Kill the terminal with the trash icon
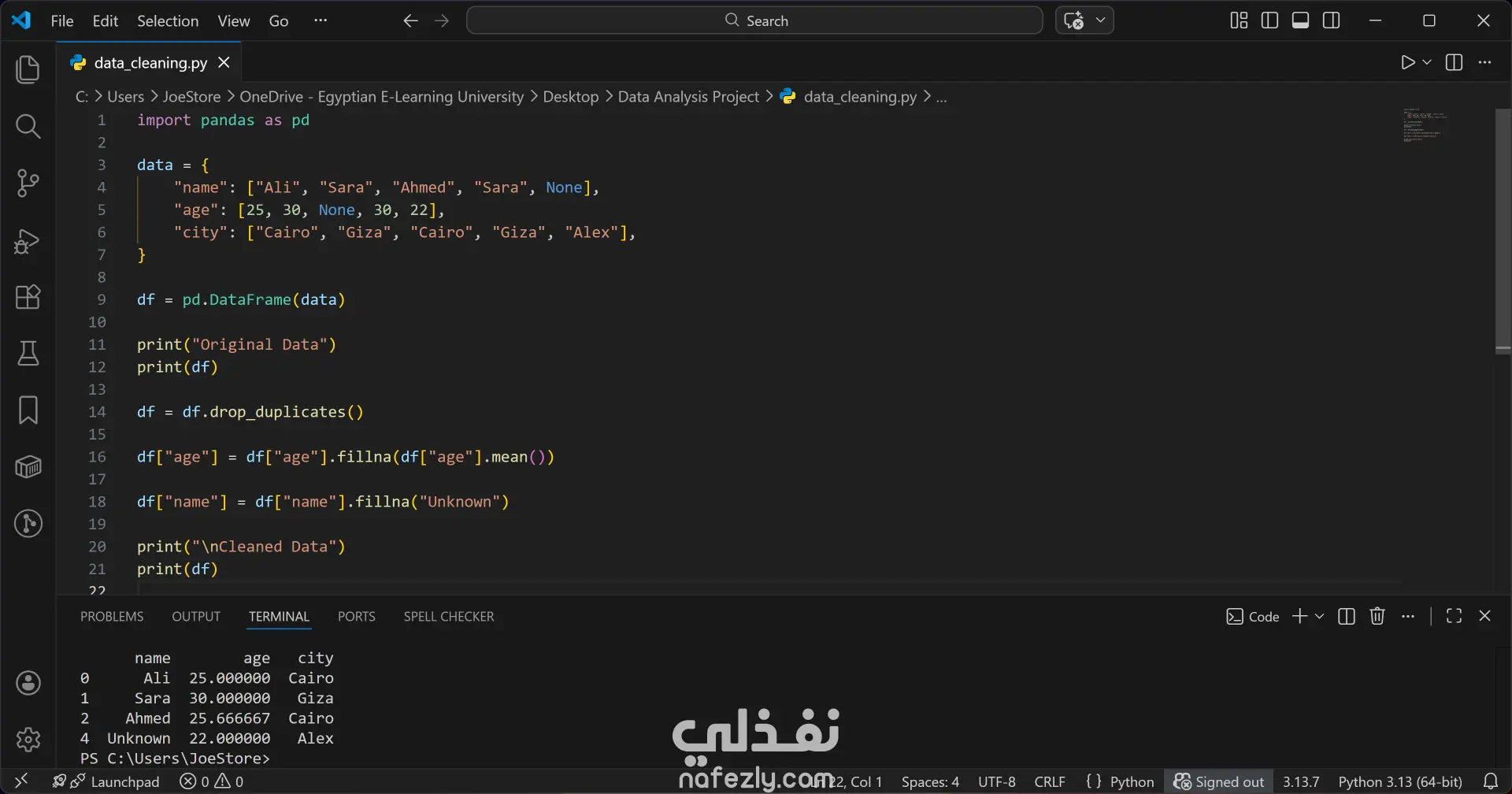The width and height of the screenshot is (1512, 794). (1377, 616)
